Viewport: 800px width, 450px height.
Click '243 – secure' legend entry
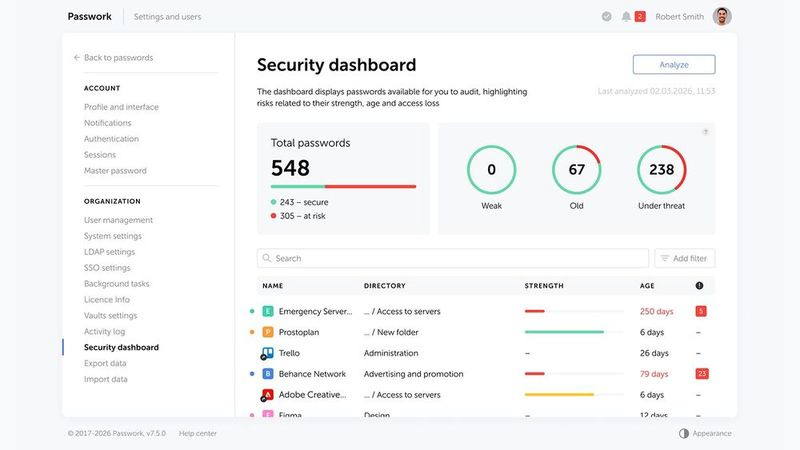point(299,202)
